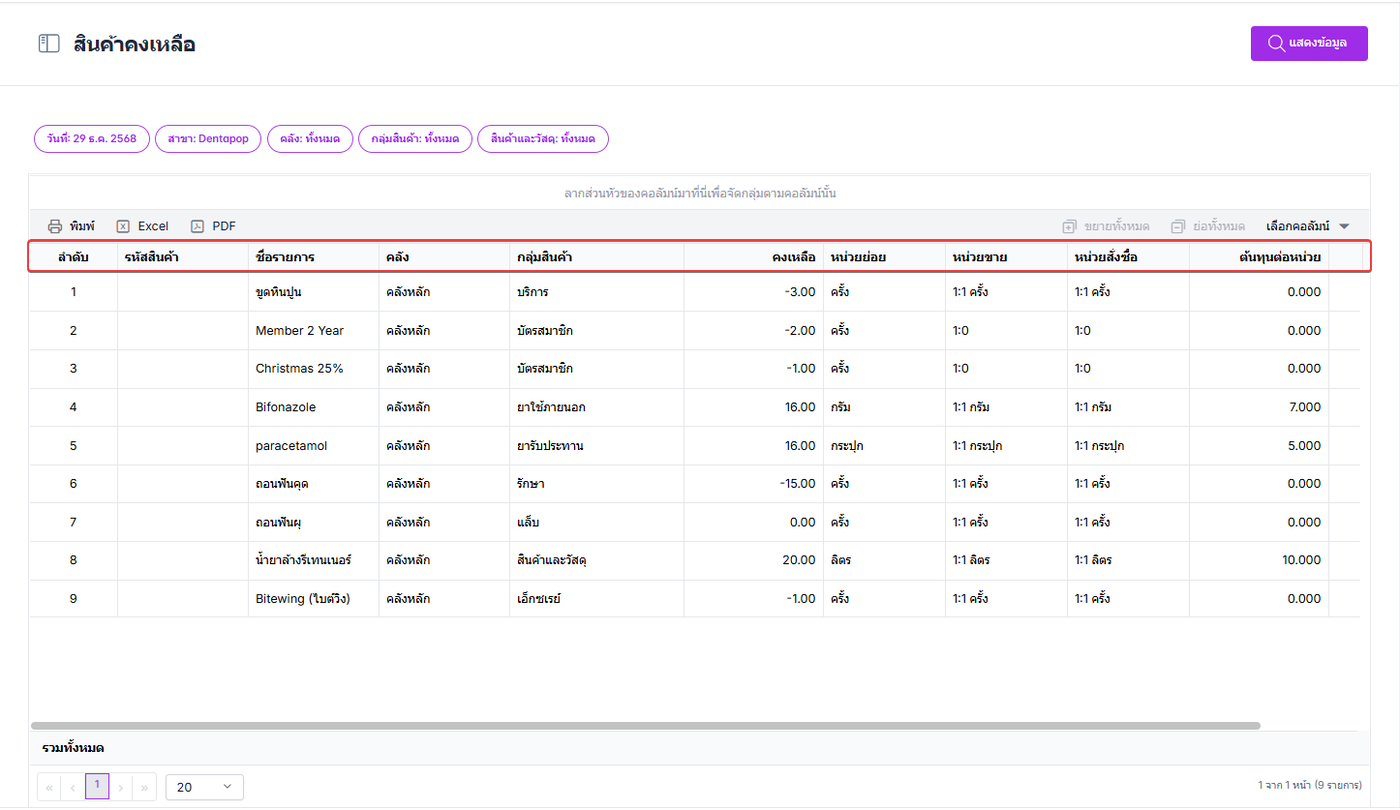Image resolution: width=1400 pixels, height=810 pixels.
Task: Open the page size dropdown showing 20
Action: pos(204,787)
